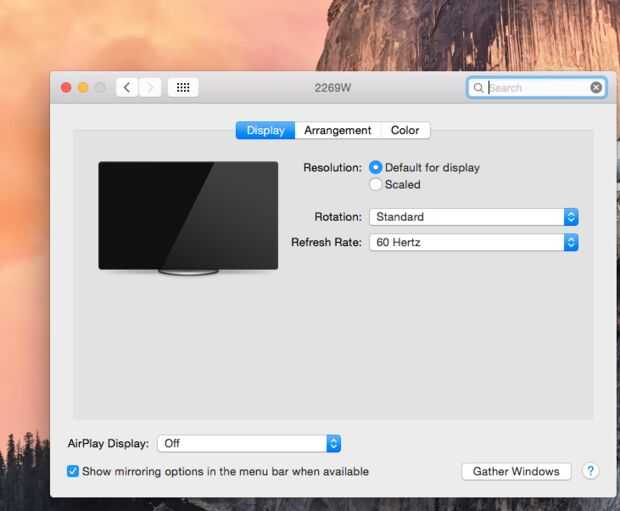The width and height of the screenshot is (620, 511).
Task: Clear the search field with x icon
Action: (596, 87)
